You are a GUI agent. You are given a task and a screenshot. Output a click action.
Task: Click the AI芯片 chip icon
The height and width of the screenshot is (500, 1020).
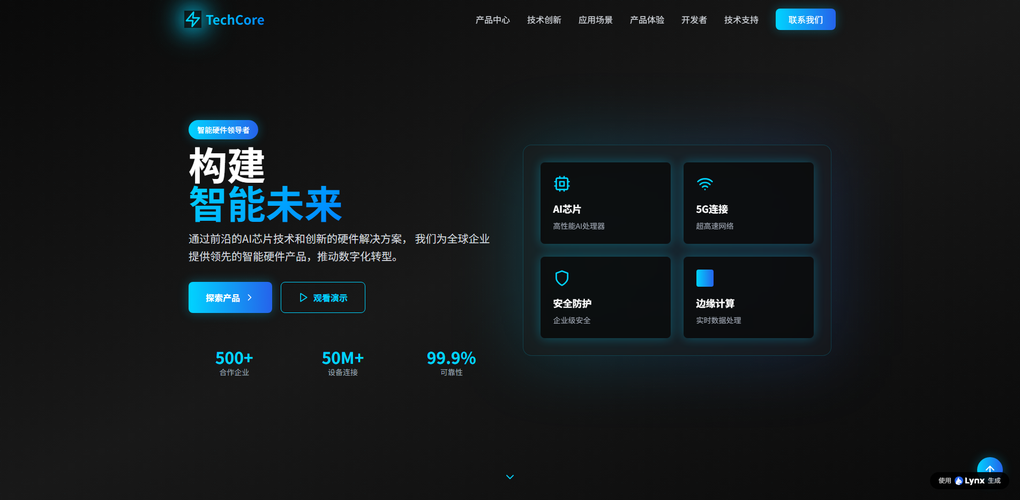click(562, 184)
